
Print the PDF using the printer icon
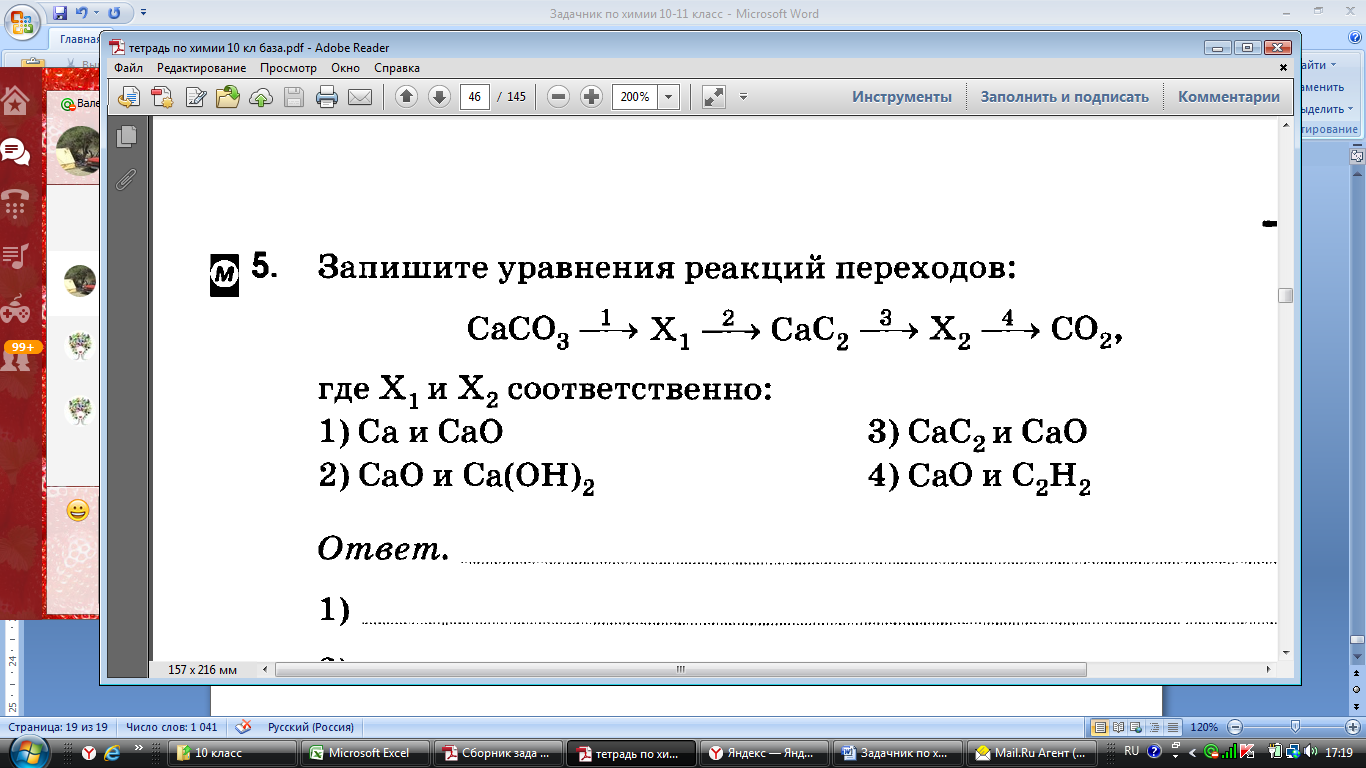(326, 97)
